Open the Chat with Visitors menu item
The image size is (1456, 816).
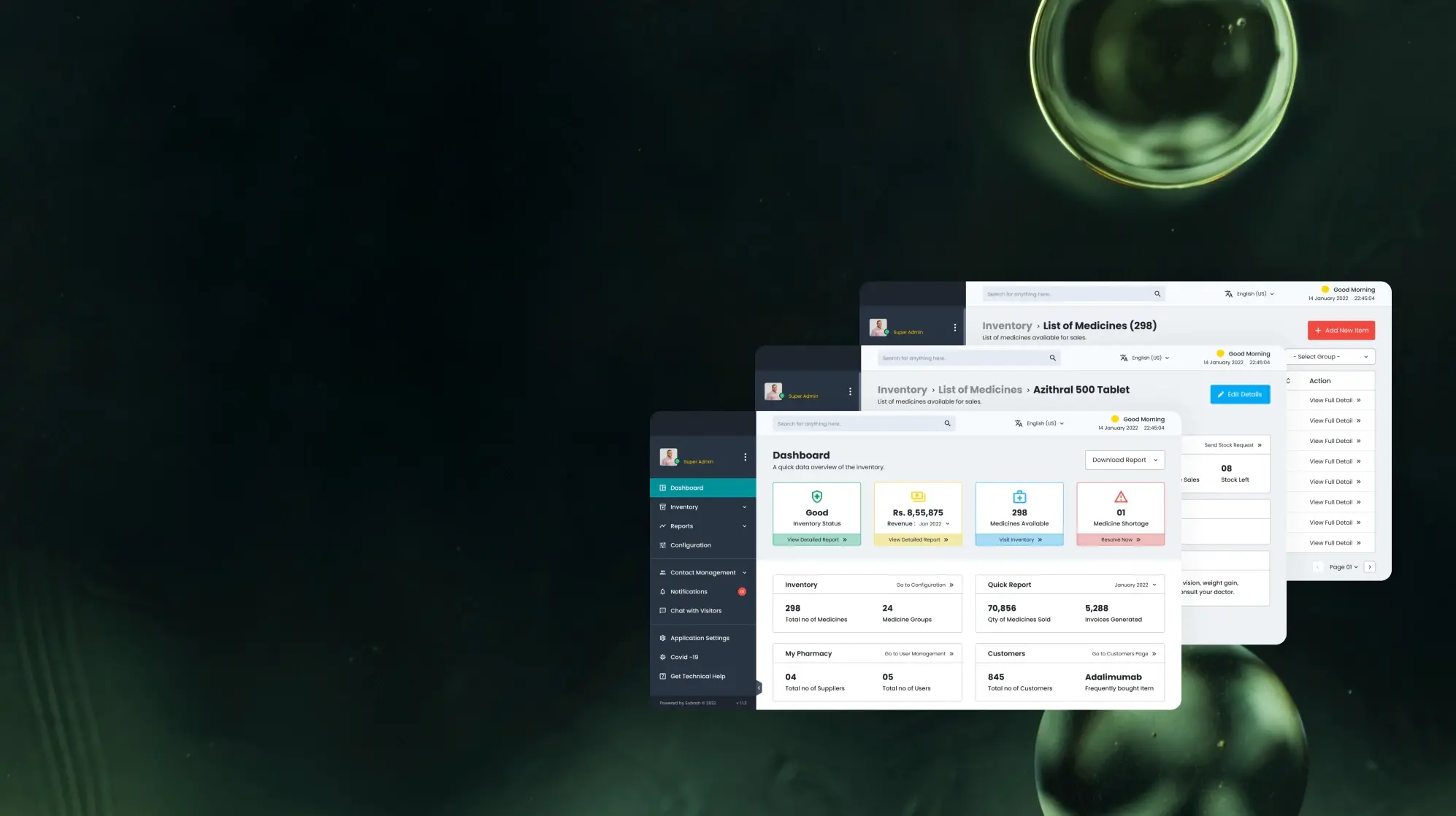tap(702, 610)
